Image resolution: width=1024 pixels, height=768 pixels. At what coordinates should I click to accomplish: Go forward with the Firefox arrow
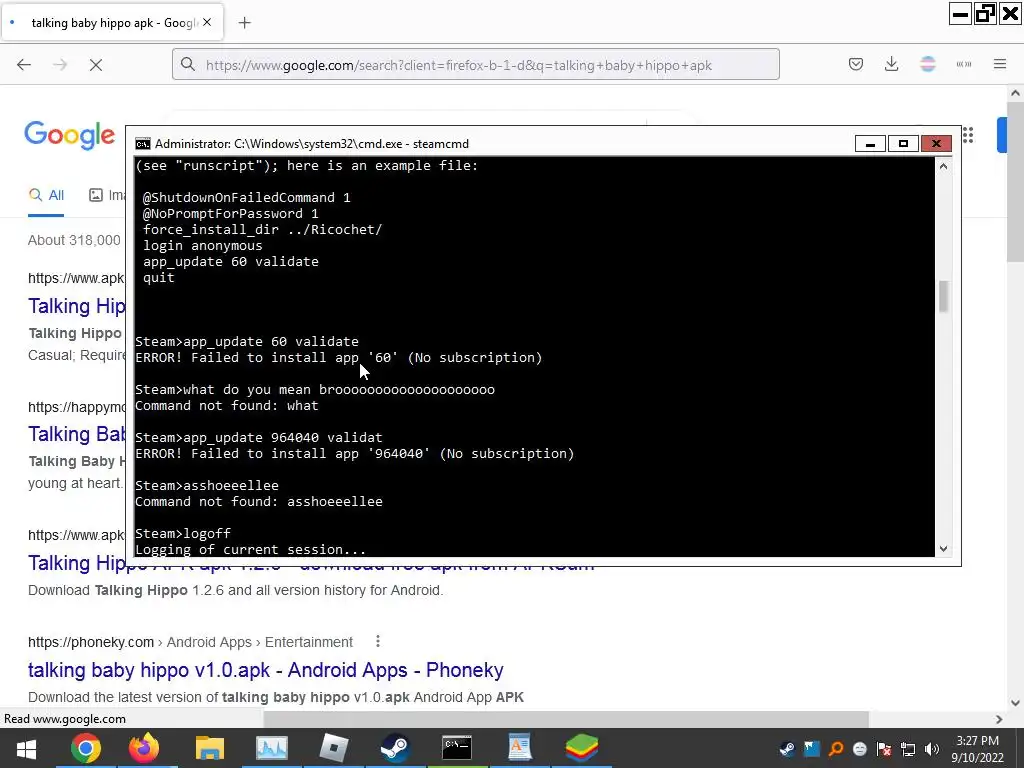[60, 65]
